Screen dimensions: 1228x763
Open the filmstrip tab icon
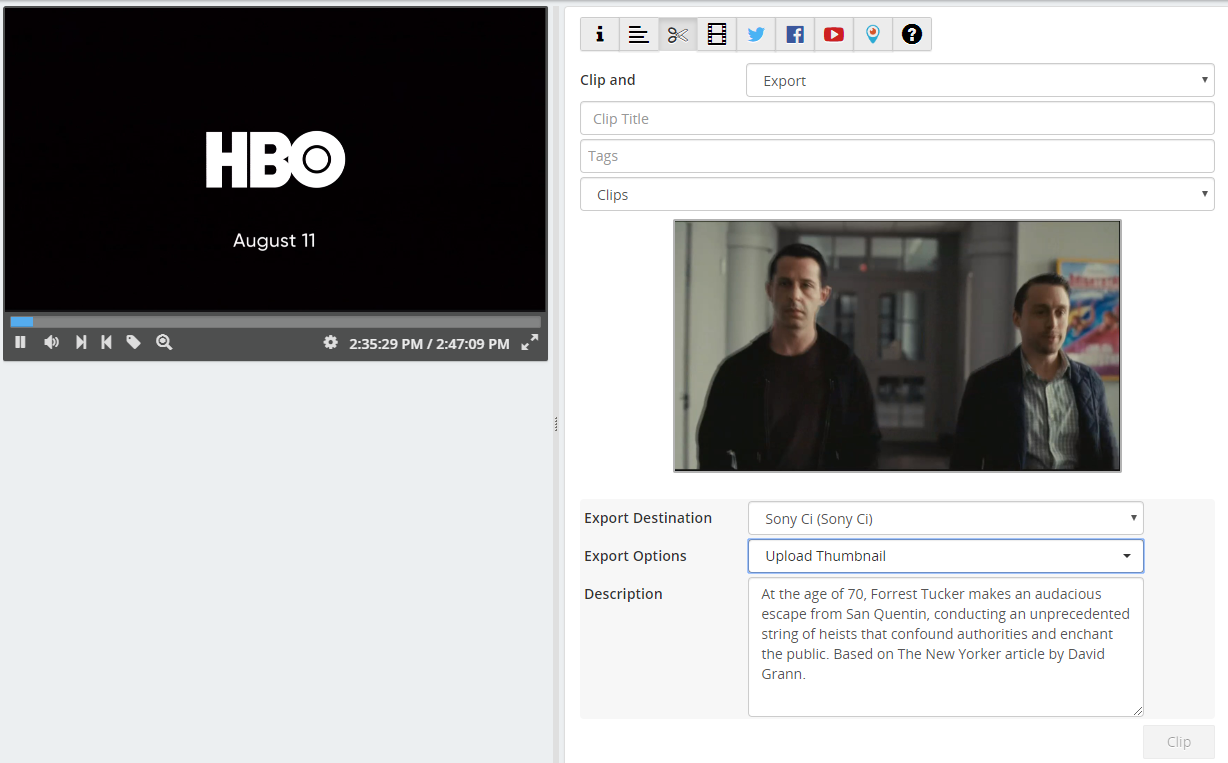(x=717, y=34)
